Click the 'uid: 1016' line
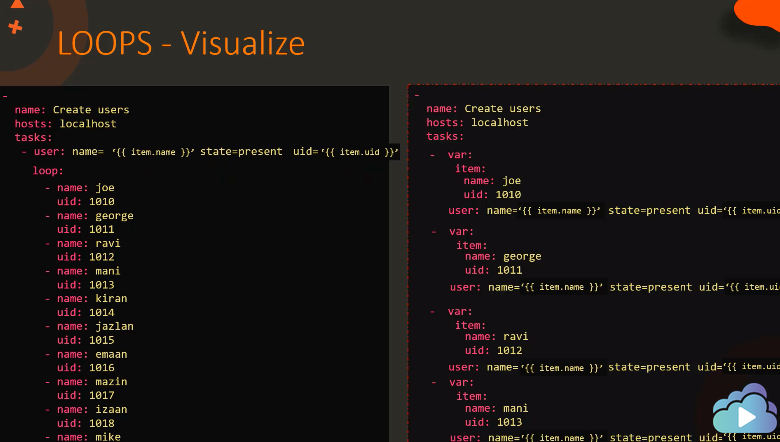780x442 pixels. pos(86,367)
